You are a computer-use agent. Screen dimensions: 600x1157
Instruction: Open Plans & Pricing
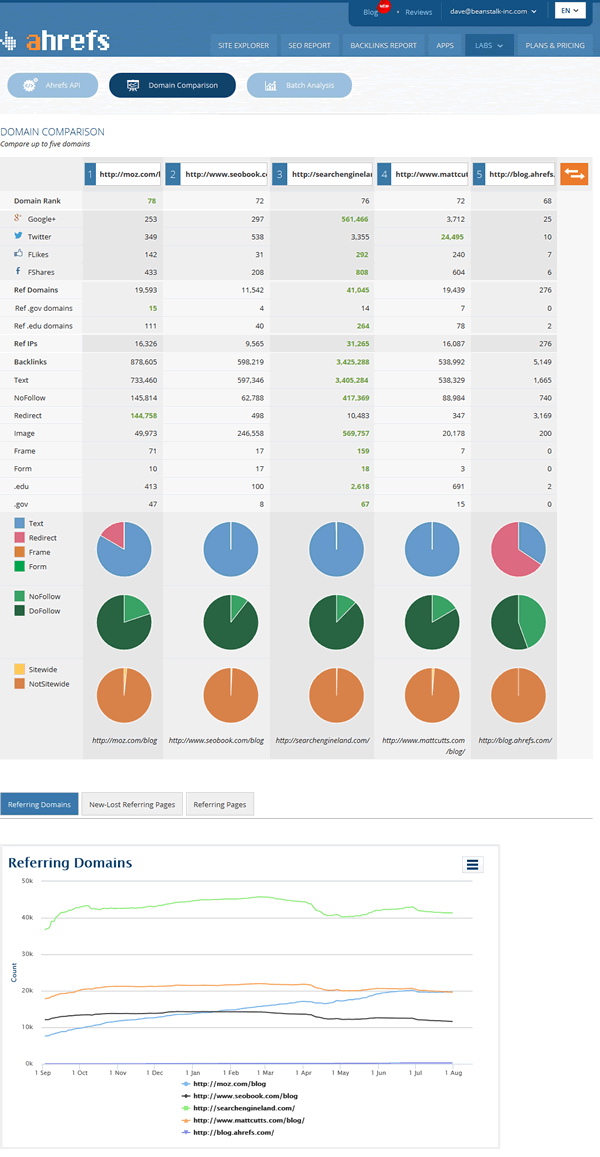coord(554,45)
